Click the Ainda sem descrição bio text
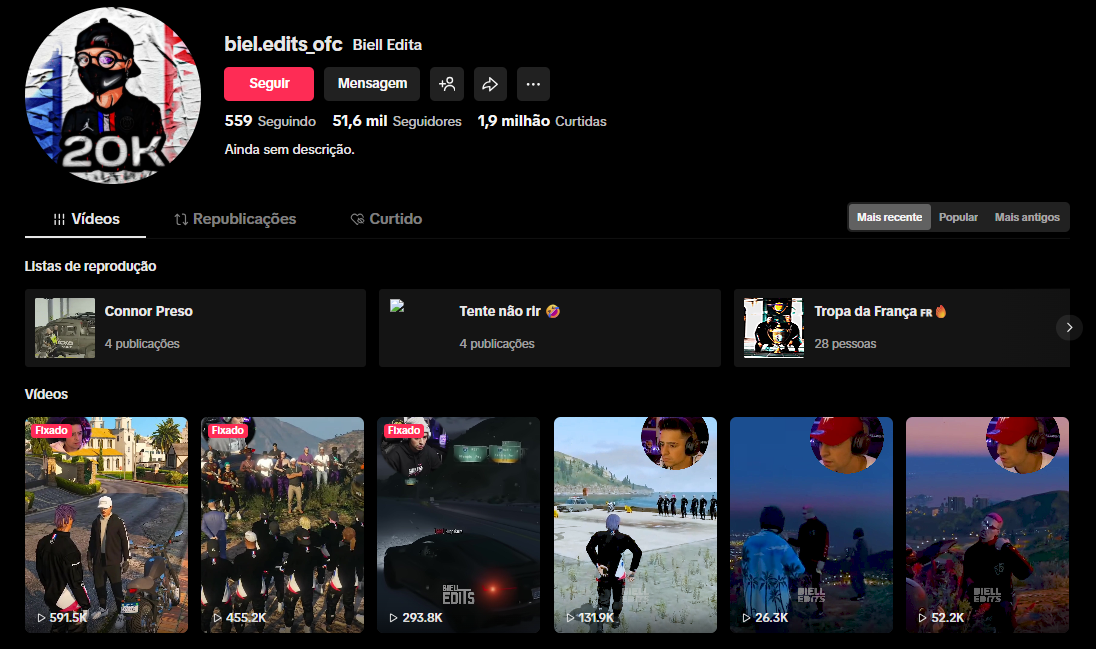 pos(289,150)
